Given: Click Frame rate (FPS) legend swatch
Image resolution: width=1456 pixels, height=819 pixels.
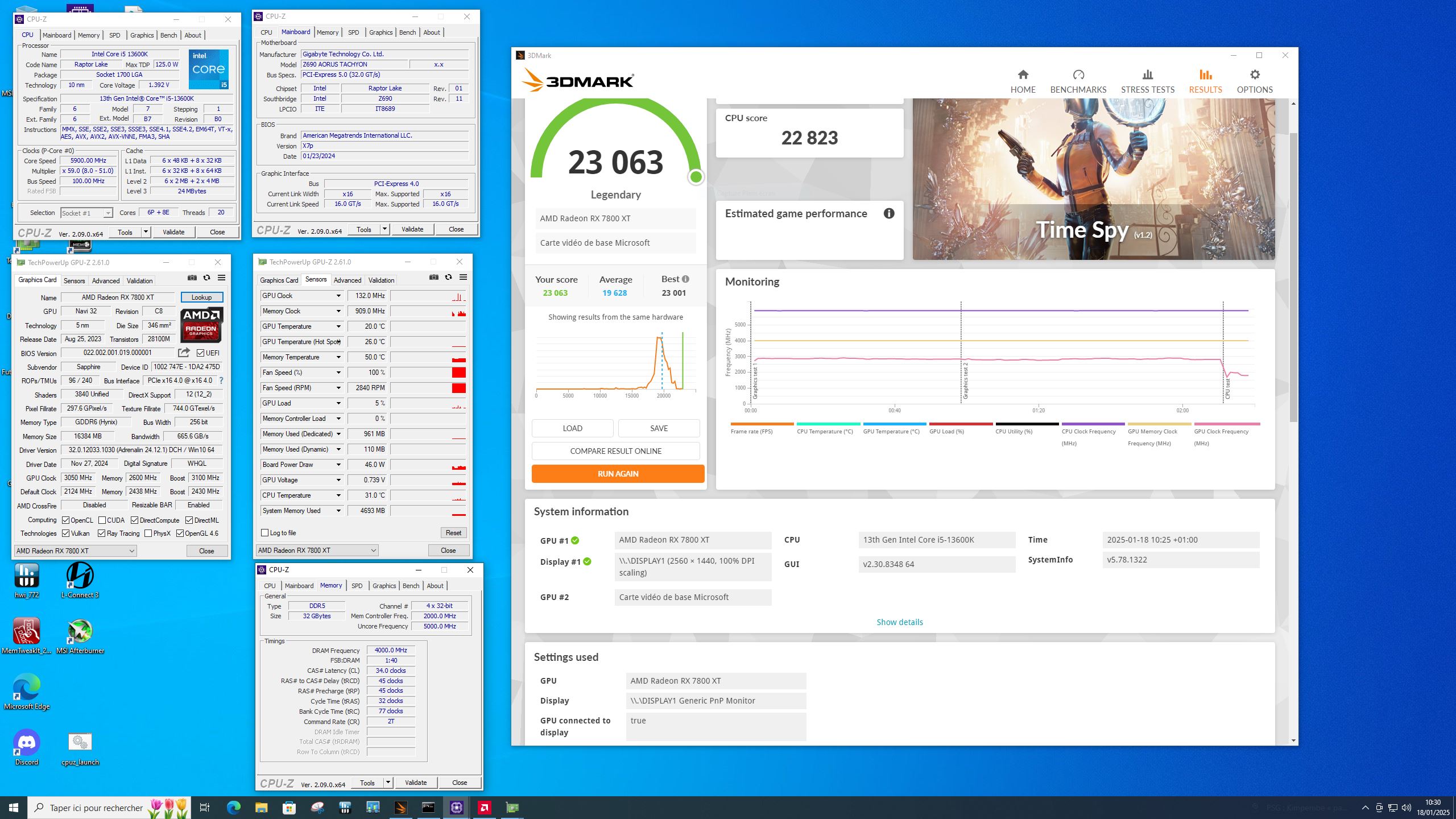Looking at the screenshot, I should coord(762,424).
